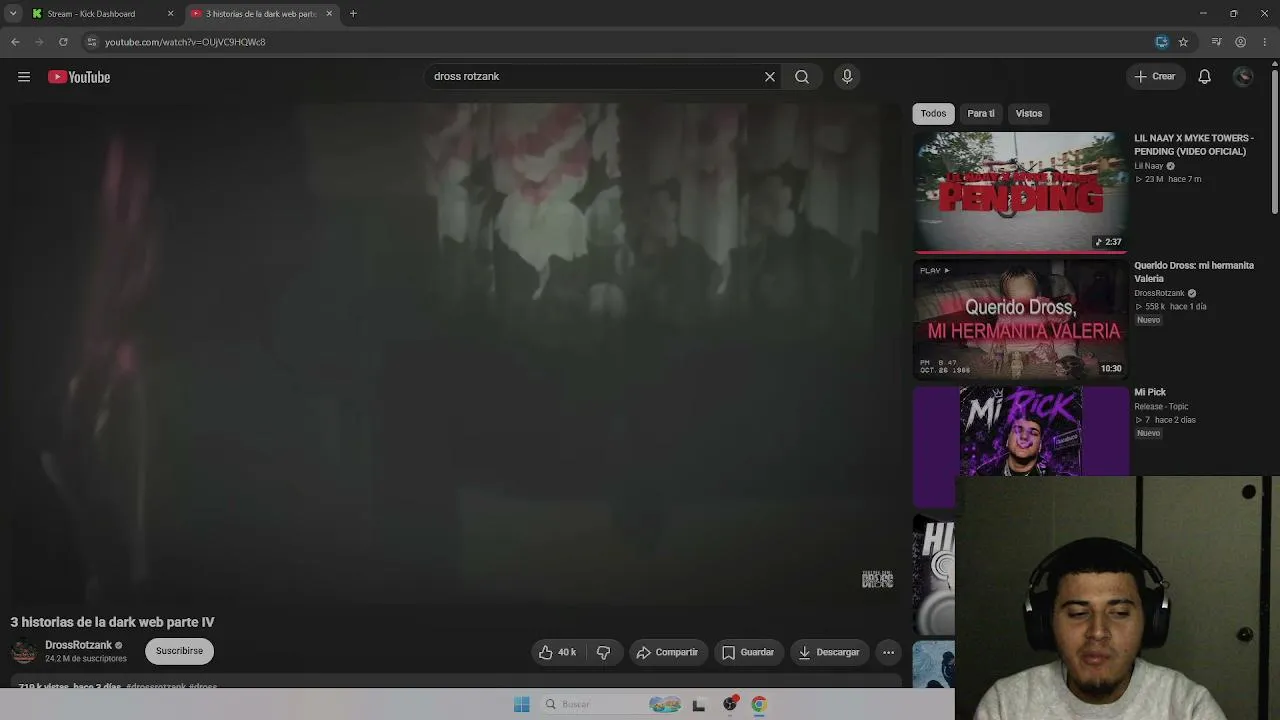1280x720 pixels.
Task: Open 'Querido Dross: mi hermanita Valeria' title
Action: coord(1194,272)
